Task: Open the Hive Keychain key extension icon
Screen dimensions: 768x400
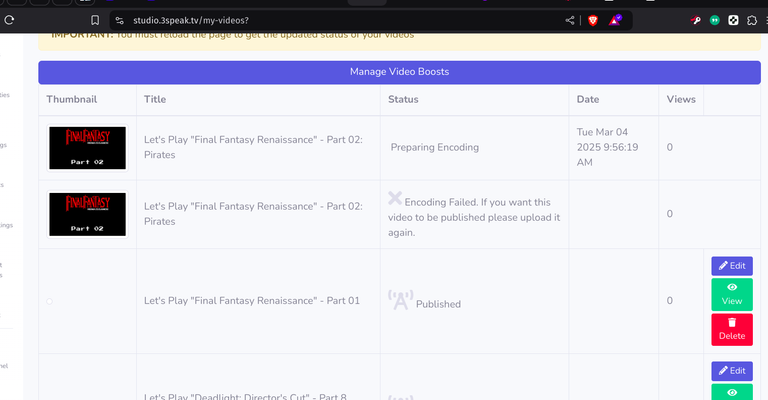Action: 696,20
